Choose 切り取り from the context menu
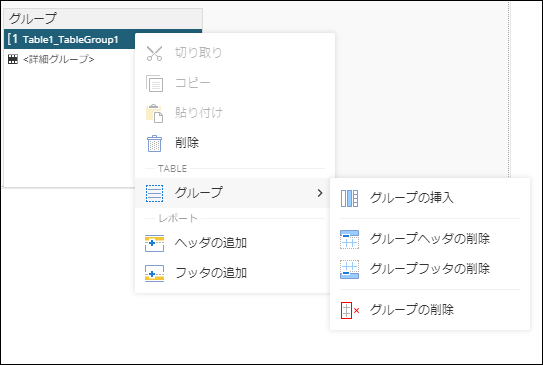 pos(235,53)
